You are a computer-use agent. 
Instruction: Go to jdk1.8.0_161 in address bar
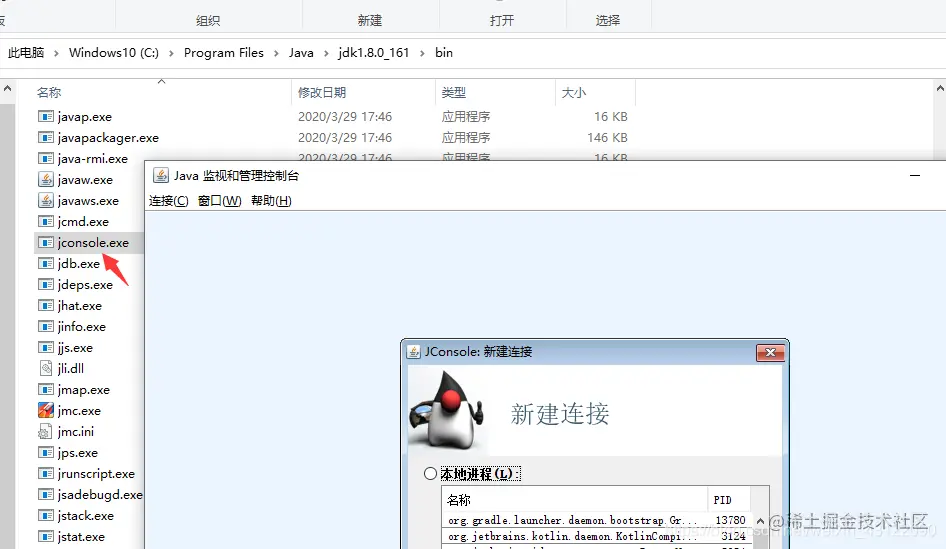click(374, 52)
